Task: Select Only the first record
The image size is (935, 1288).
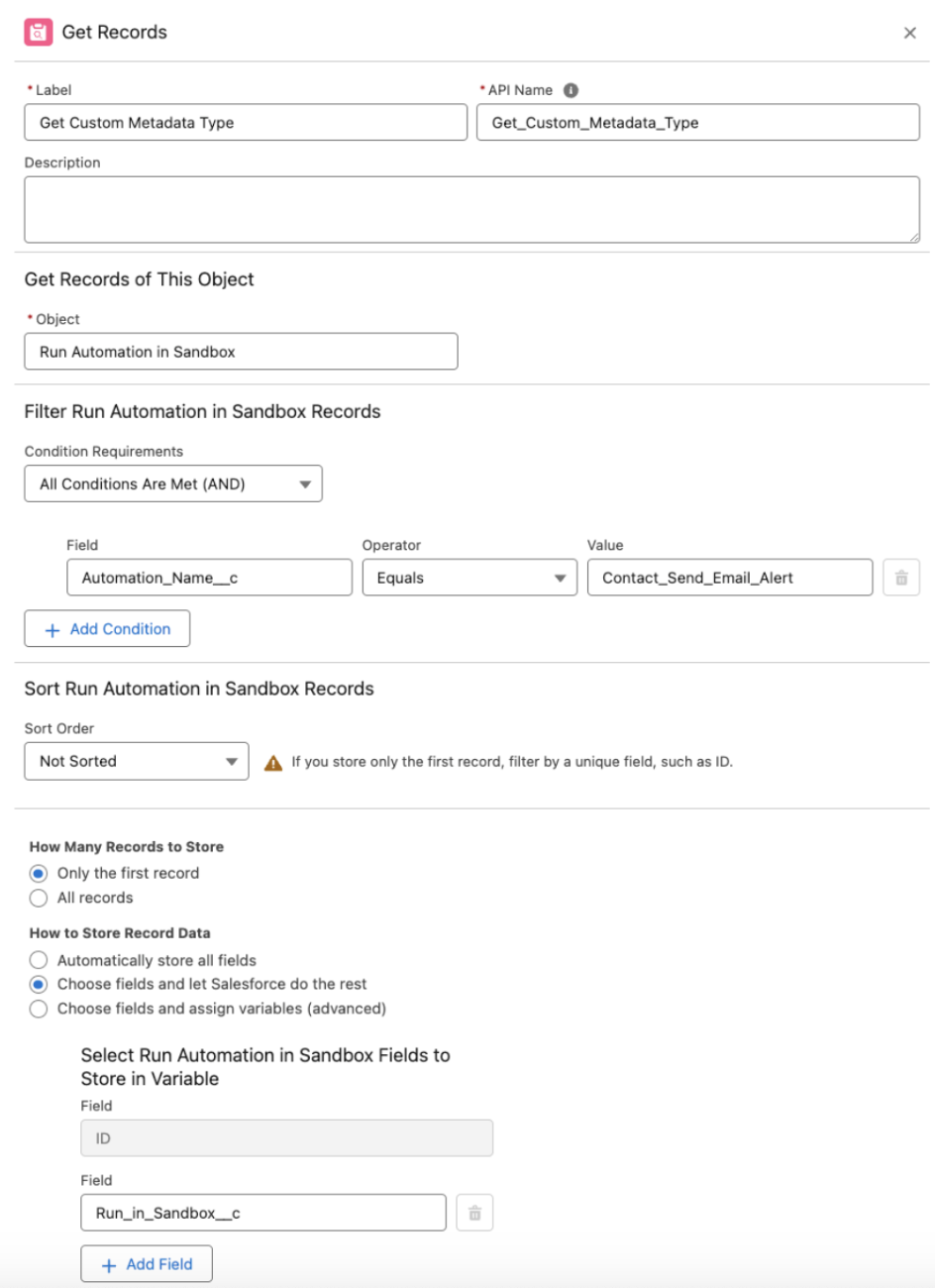Action: pos(39,873)
